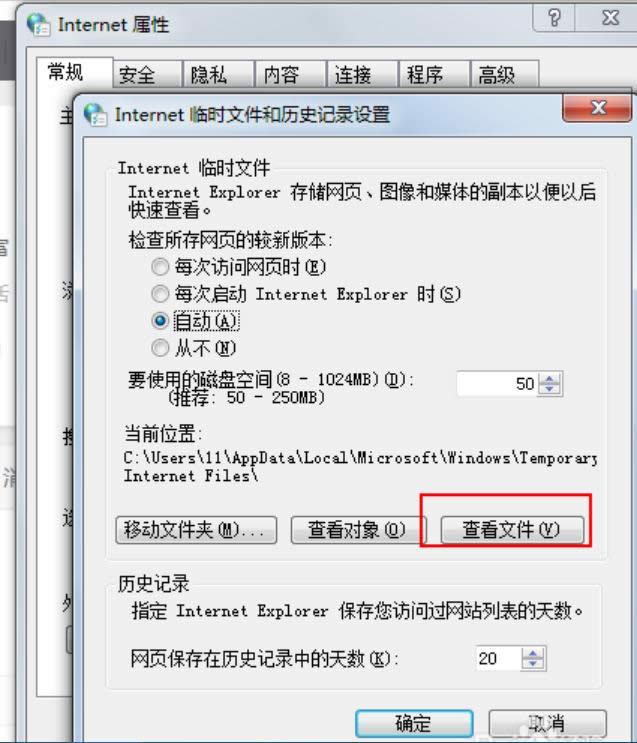Click the question mark help button

click(554, 18)
